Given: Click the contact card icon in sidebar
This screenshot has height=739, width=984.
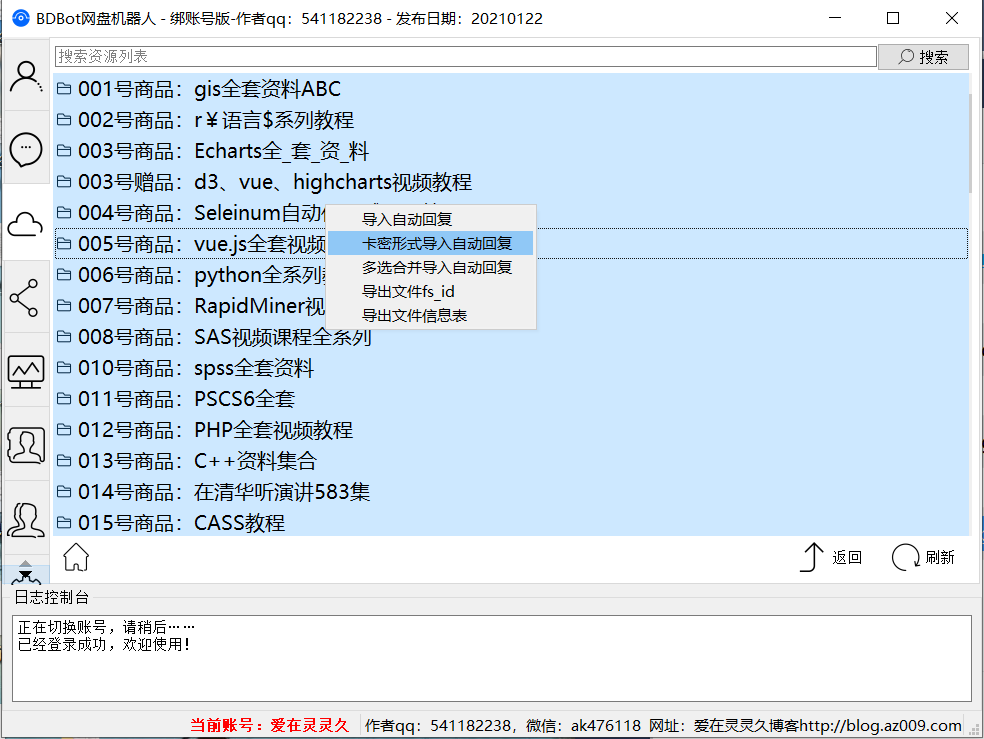Looking at the screenshot, I should pyautogui.click(x=25, y=445).
